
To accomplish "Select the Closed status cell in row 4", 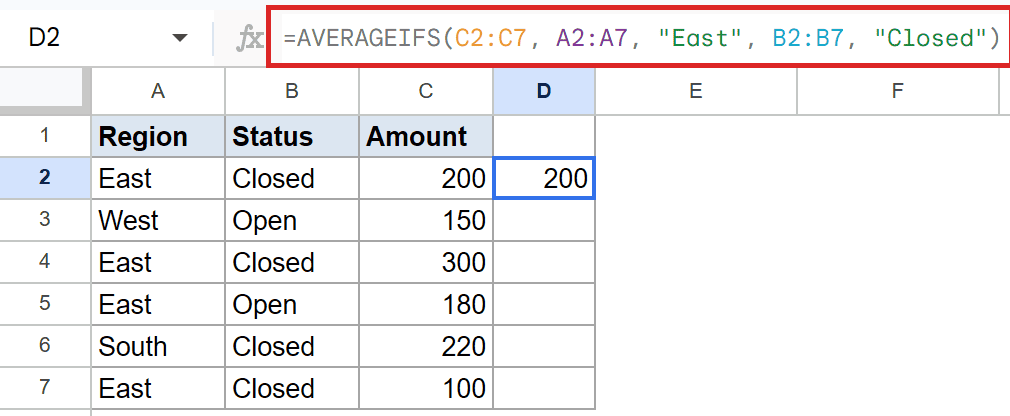I will (x=292, y=261).
